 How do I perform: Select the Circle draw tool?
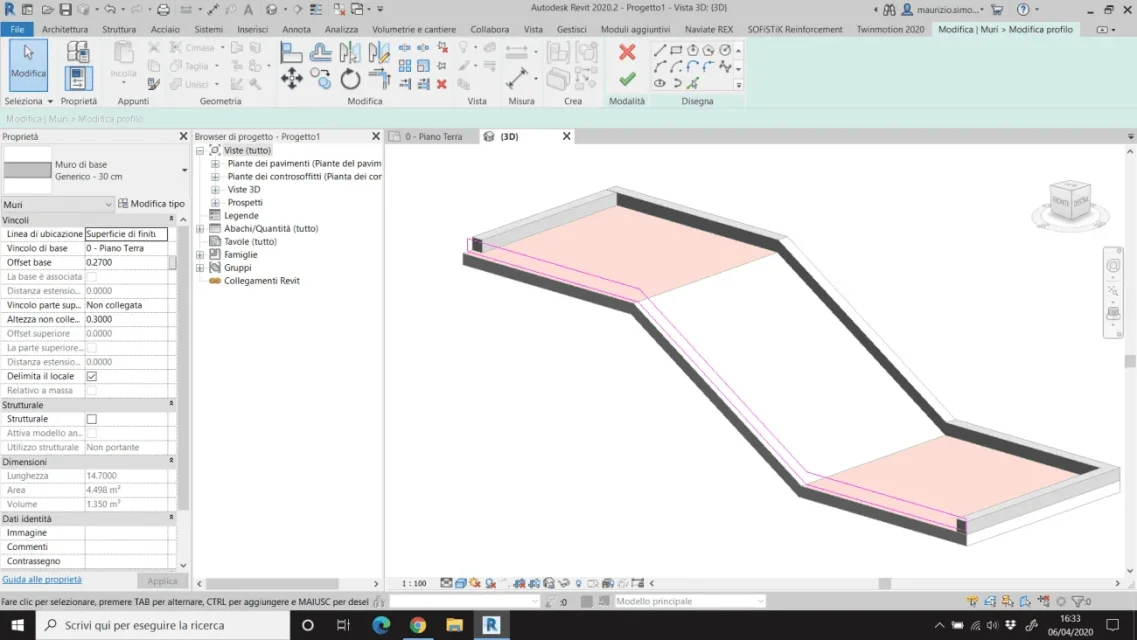coord(724,51)
